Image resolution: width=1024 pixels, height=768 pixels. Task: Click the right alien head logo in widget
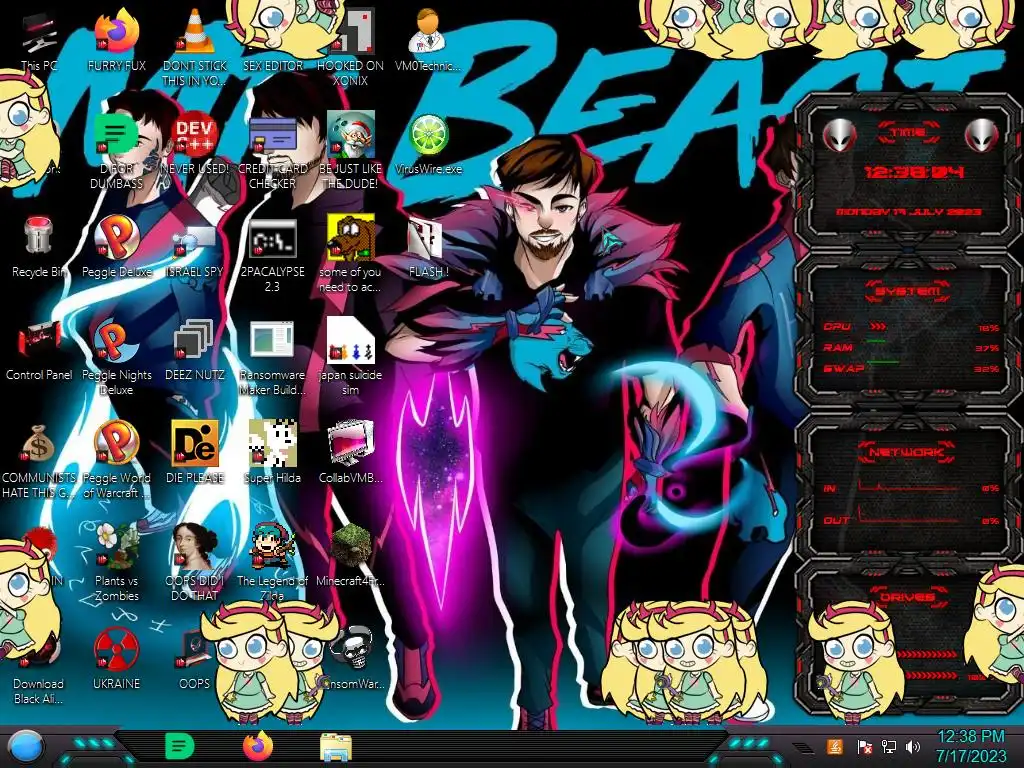[982, 135]
